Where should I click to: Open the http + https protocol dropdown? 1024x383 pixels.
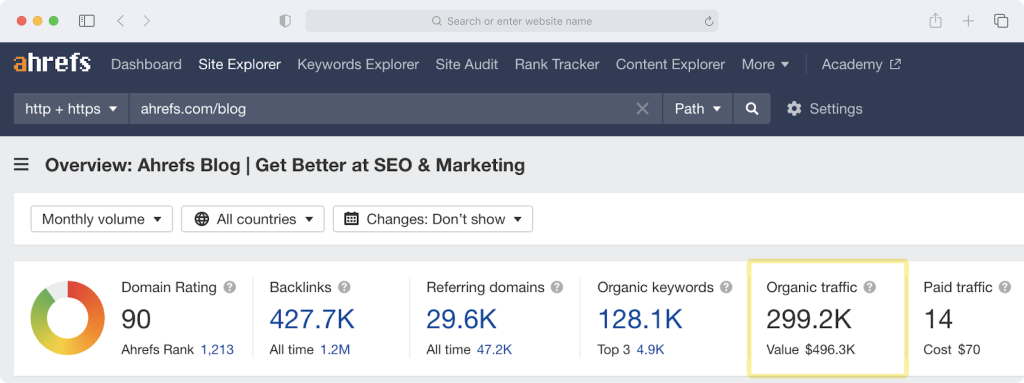click(71, 108)
